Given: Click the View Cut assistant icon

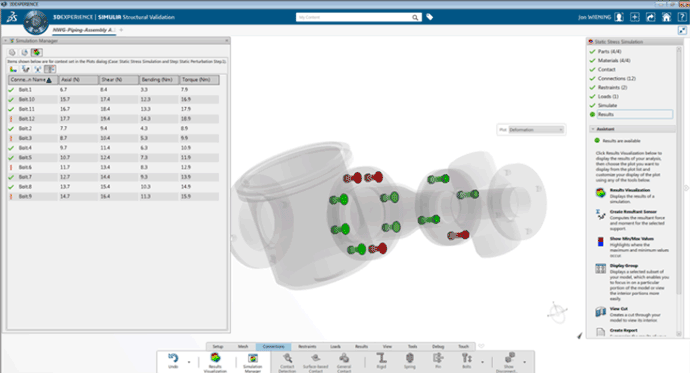Looking at the screenshot, I should click(601, 312).
